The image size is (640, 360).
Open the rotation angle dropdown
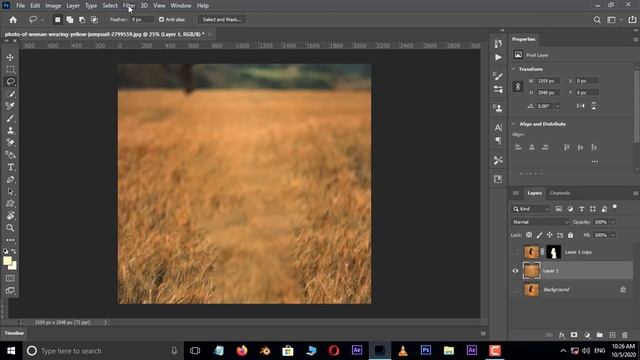pyautogui.click(x=558, y=106)
